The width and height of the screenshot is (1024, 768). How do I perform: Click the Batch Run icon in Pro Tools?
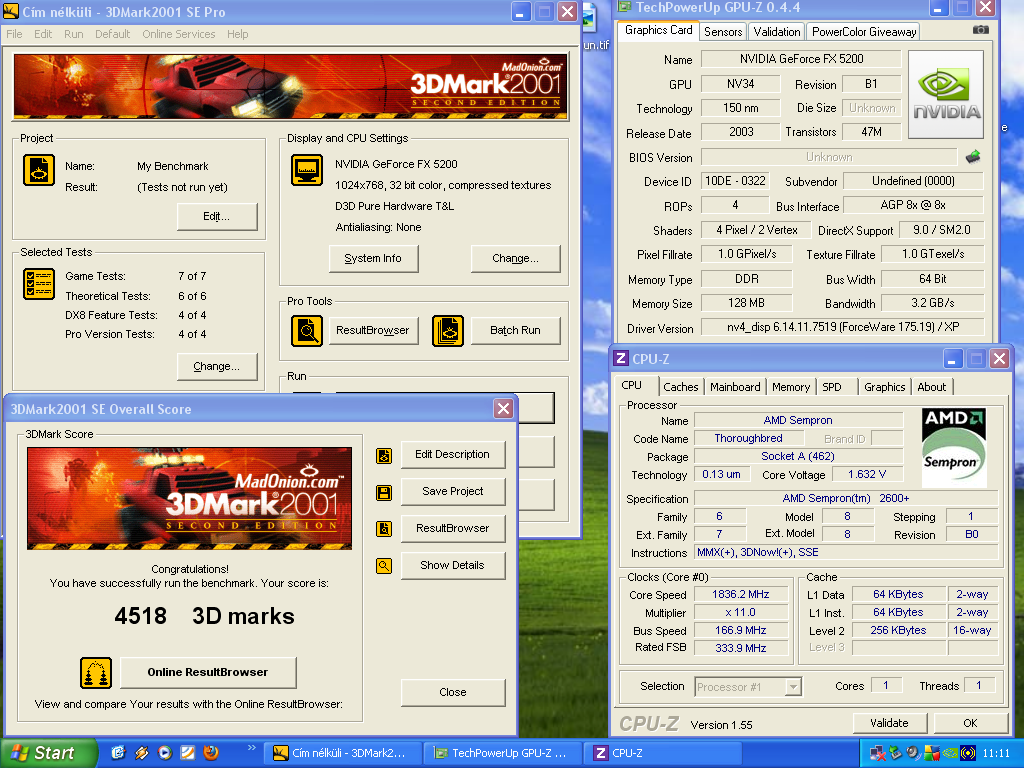point(448,330)
